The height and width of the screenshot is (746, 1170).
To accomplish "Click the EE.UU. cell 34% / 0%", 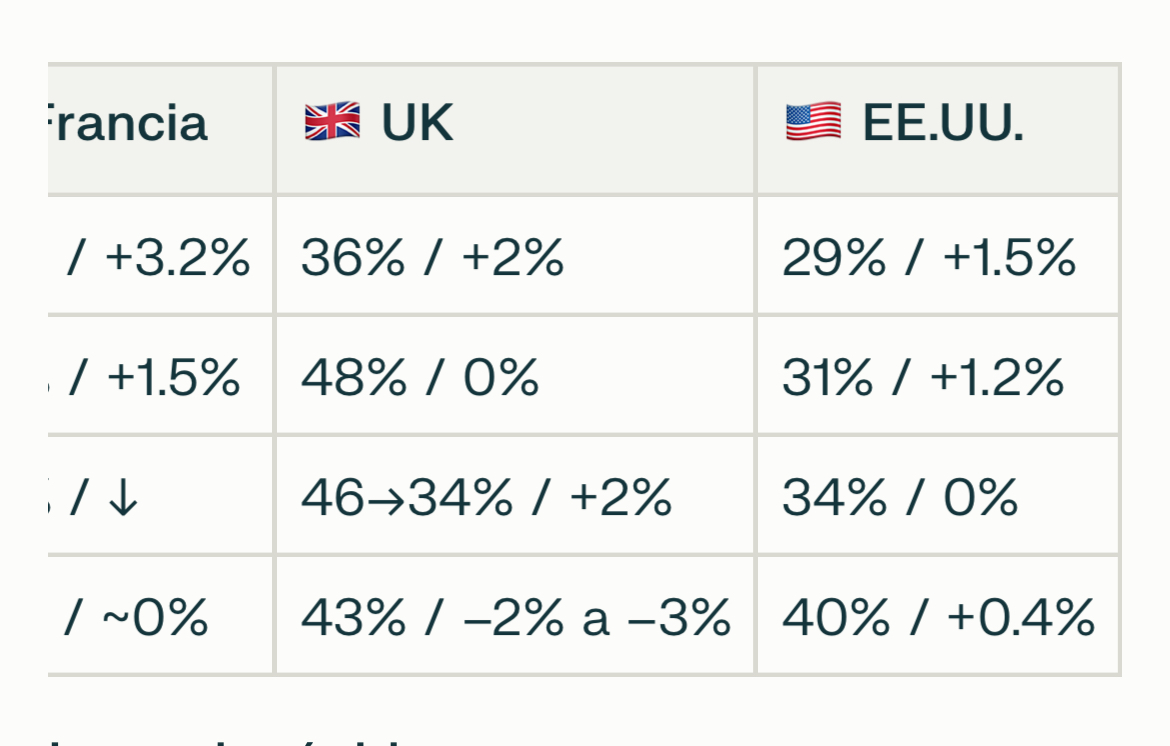I will [899, 497].
